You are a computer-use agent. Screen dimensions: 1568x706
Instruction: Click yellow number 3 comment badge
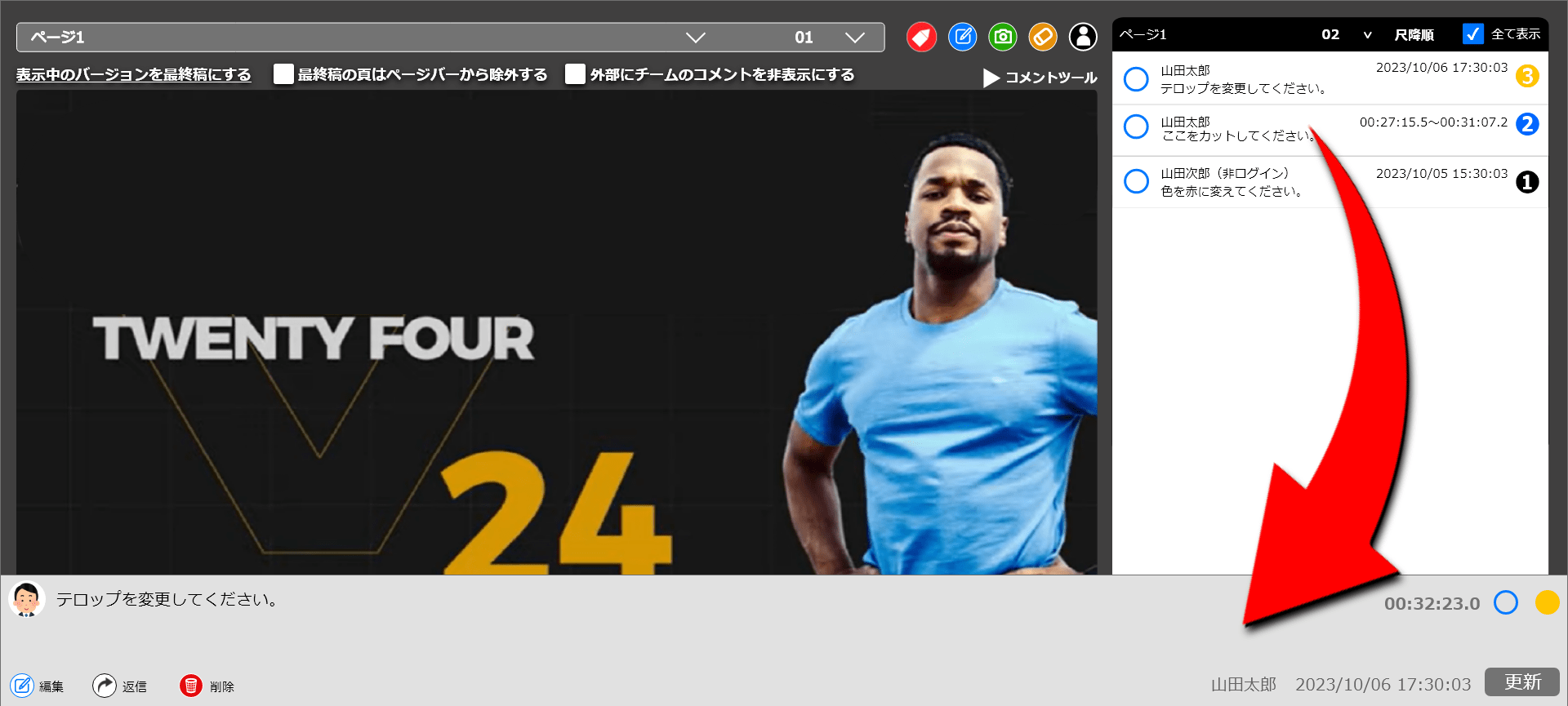click(x=1527, y=76)
